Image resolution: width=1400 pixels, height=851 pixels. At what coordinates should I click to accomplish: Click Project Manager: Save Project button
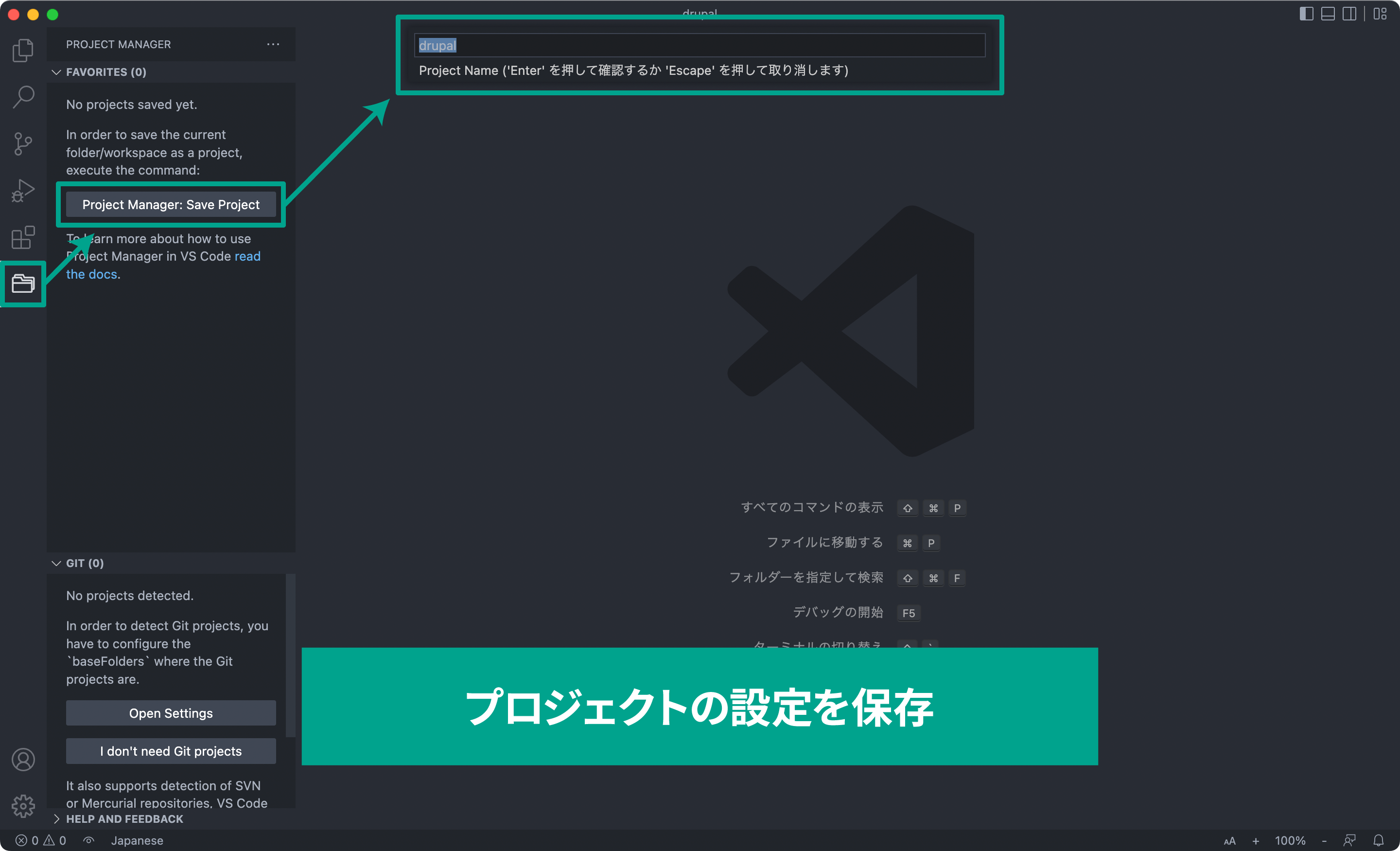point(171,204)
